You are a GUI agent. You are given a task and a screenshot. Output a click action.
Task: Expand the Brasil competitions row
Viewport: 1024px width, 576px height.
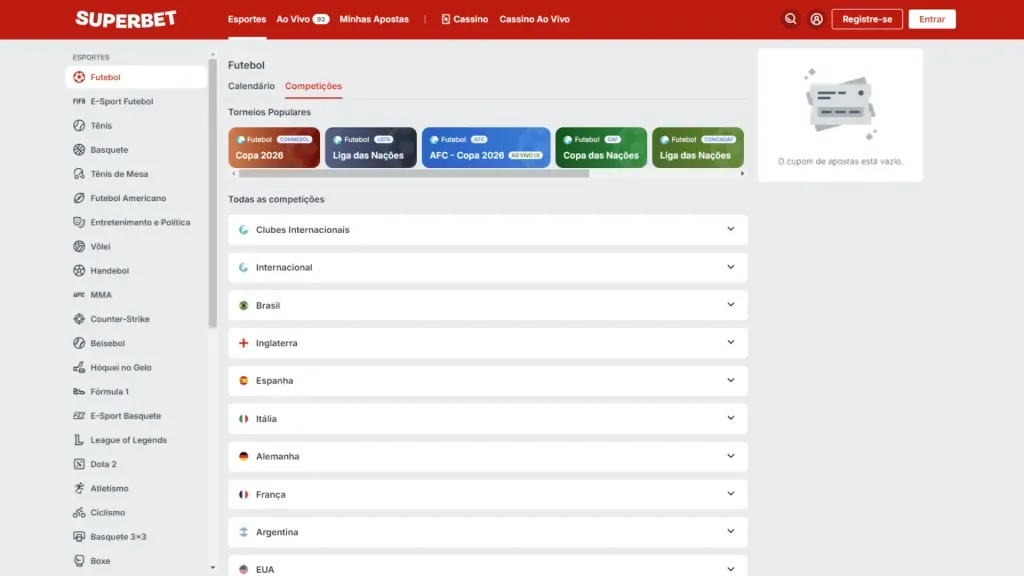[x=487, y=305]
